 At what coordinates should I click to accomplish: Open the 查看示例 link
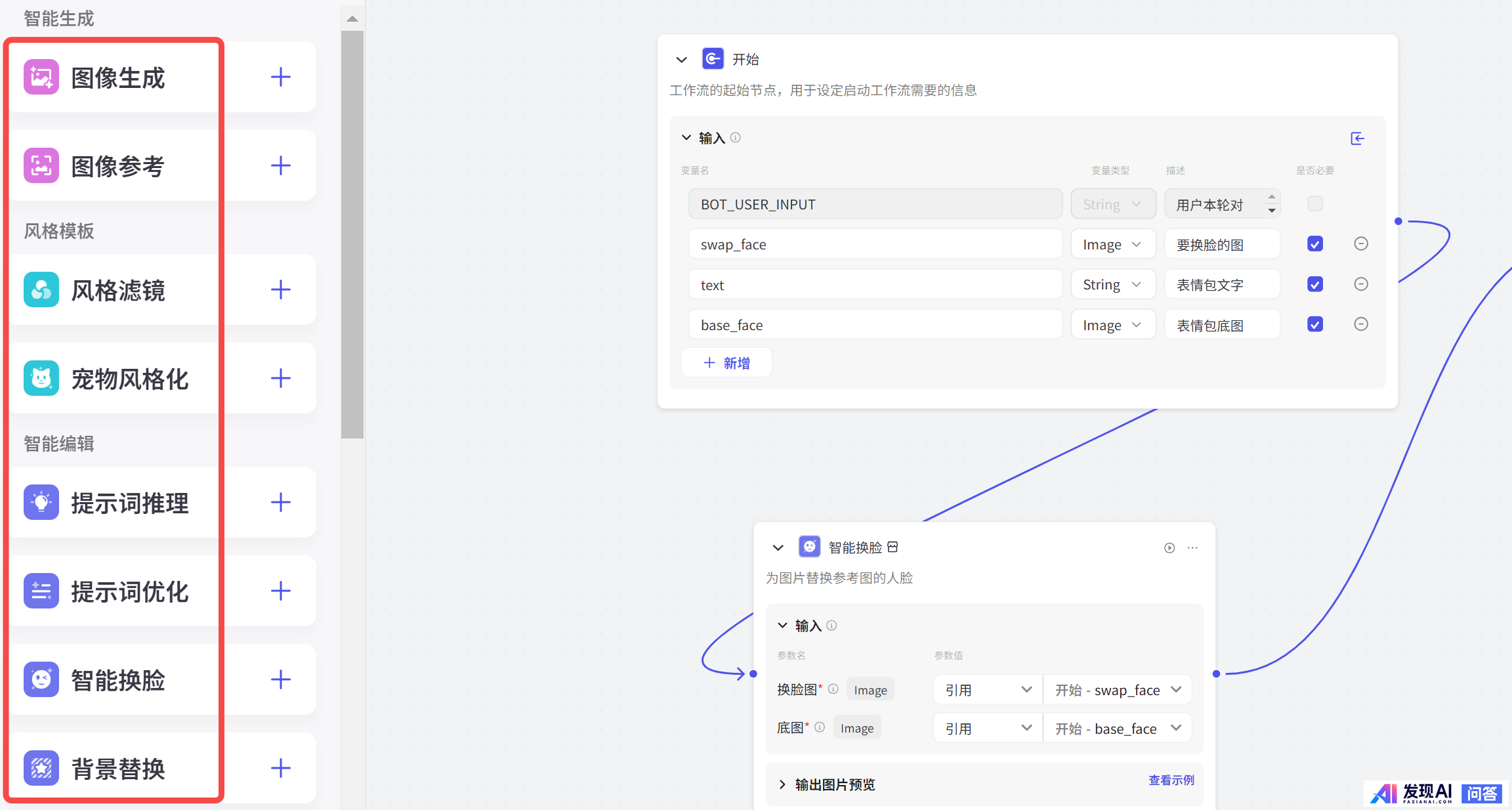(x=1171, y=780)
